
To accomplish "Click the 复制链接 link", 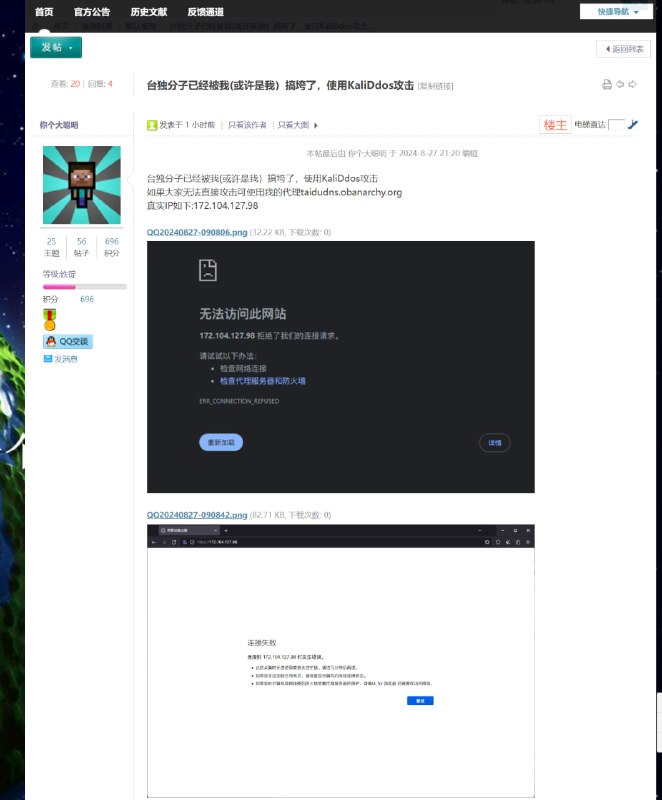I will tap(436, 86).
